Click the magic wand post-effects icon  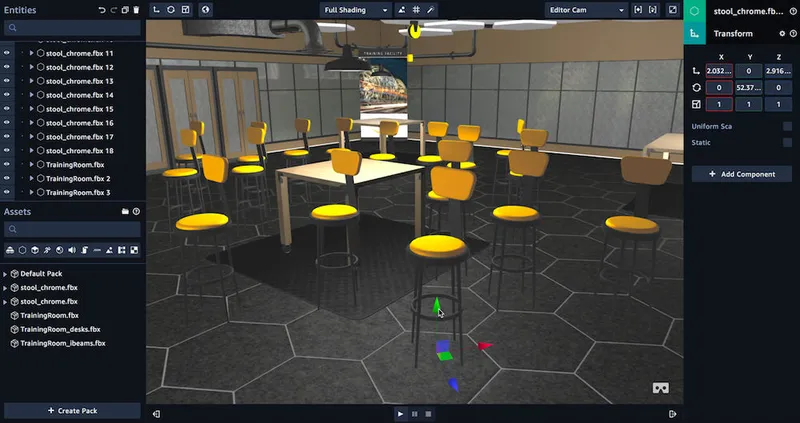pyautogui.click(x=431, y=10)
